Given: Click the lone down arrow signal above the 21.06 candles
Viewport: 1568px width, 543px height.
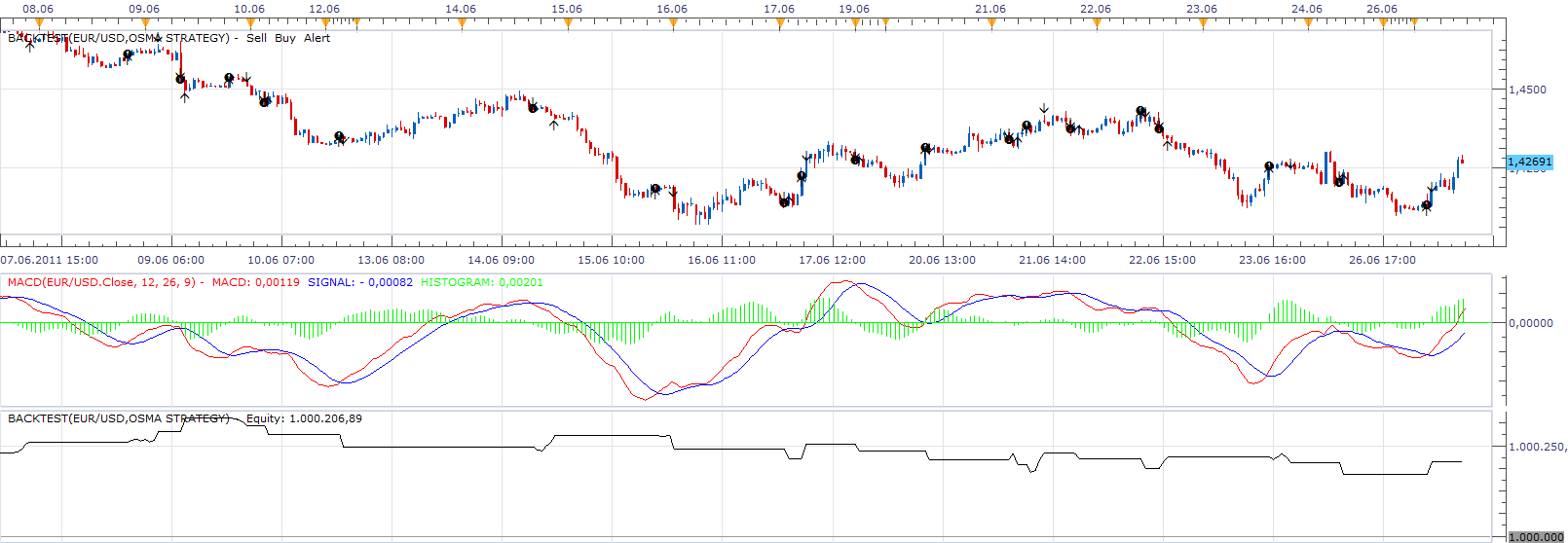Looking at the screenshot, I should 1044,109.
